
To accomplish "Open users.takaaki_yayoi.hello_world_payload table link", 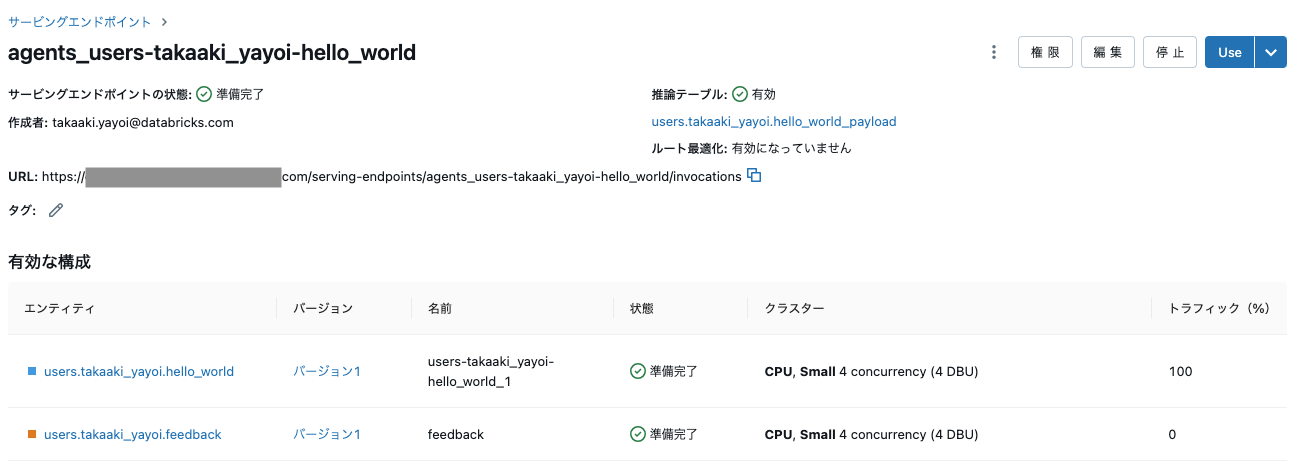I will tap(774, 121).
